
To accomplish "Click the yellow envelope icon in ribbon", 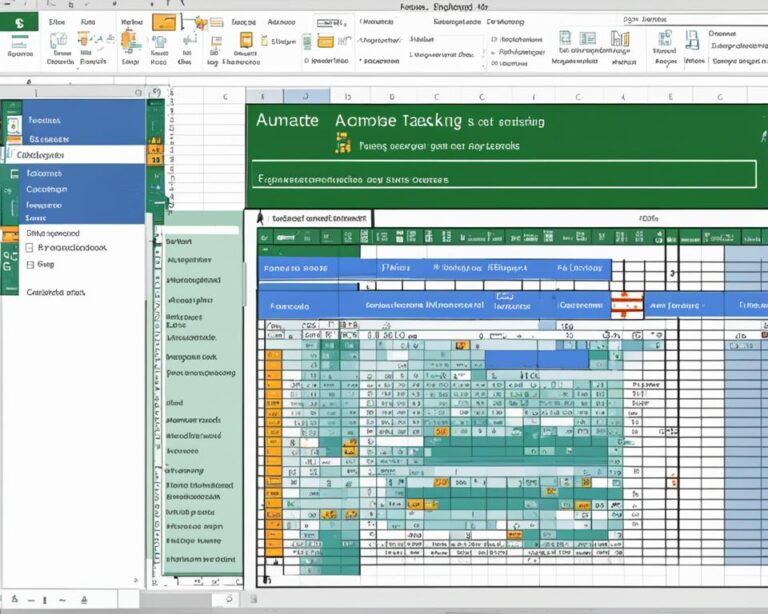I will [326, 40].
